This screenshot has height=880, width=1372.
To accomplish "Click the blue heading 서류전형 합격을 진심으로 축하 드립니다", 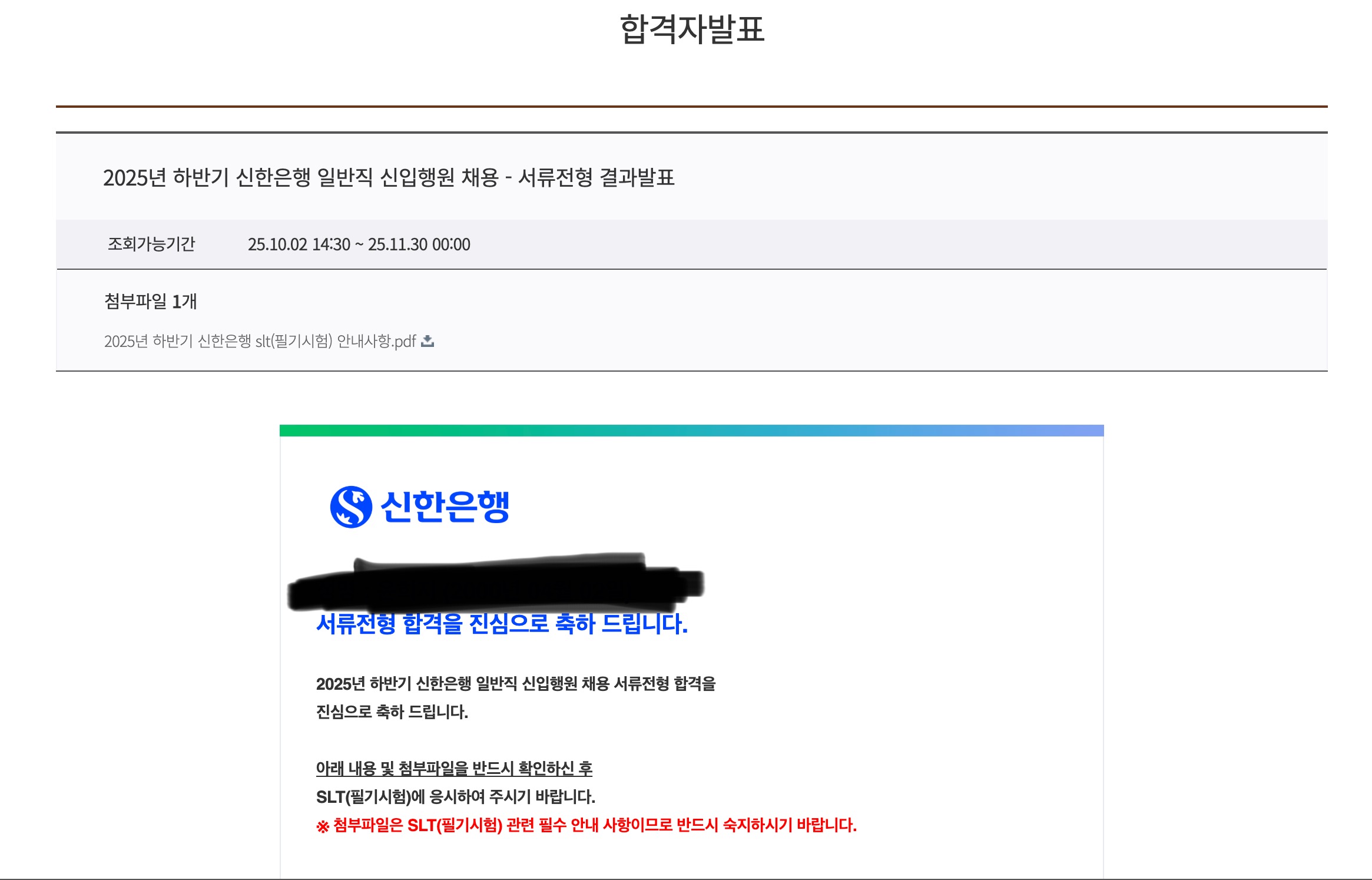I will click(502, 626).
